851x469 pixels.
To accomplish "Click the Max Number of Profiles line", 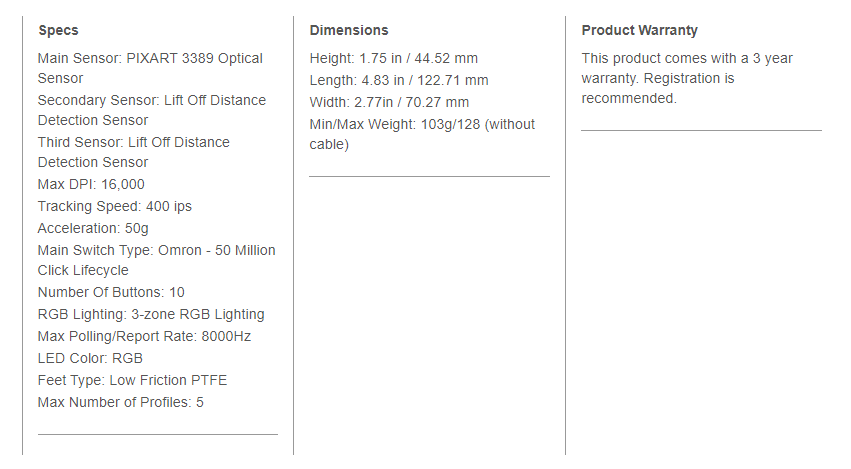I will click(120, 403).
